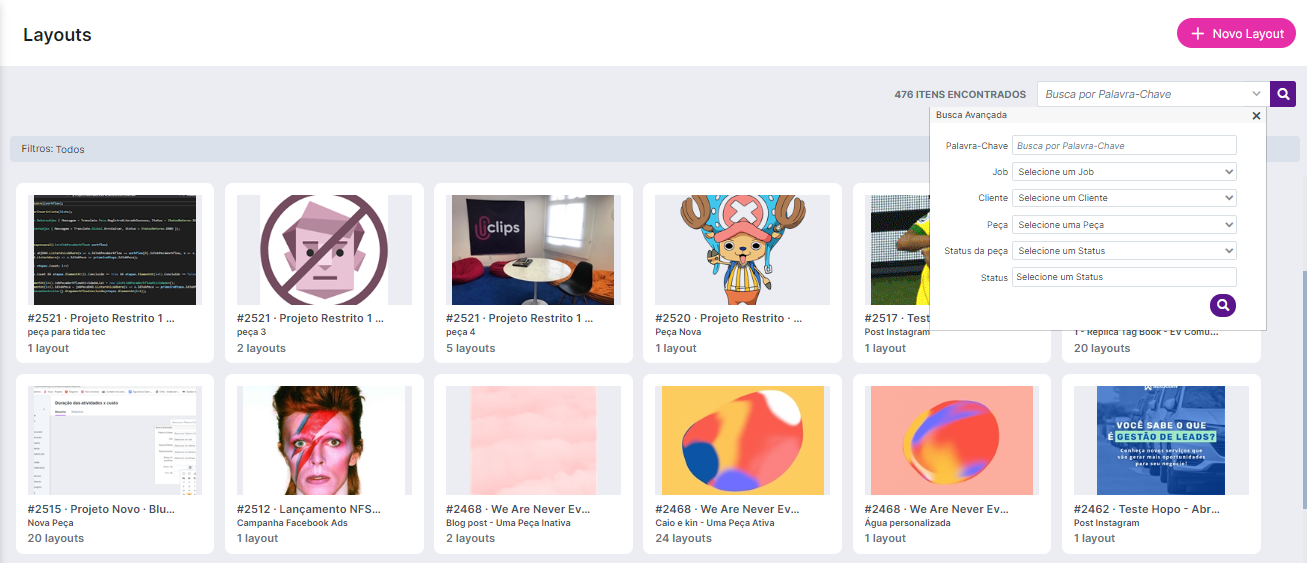Click the "2 layouts" text under peça 3
This screenshot has width=1307, height=563.
coord(261,348)
